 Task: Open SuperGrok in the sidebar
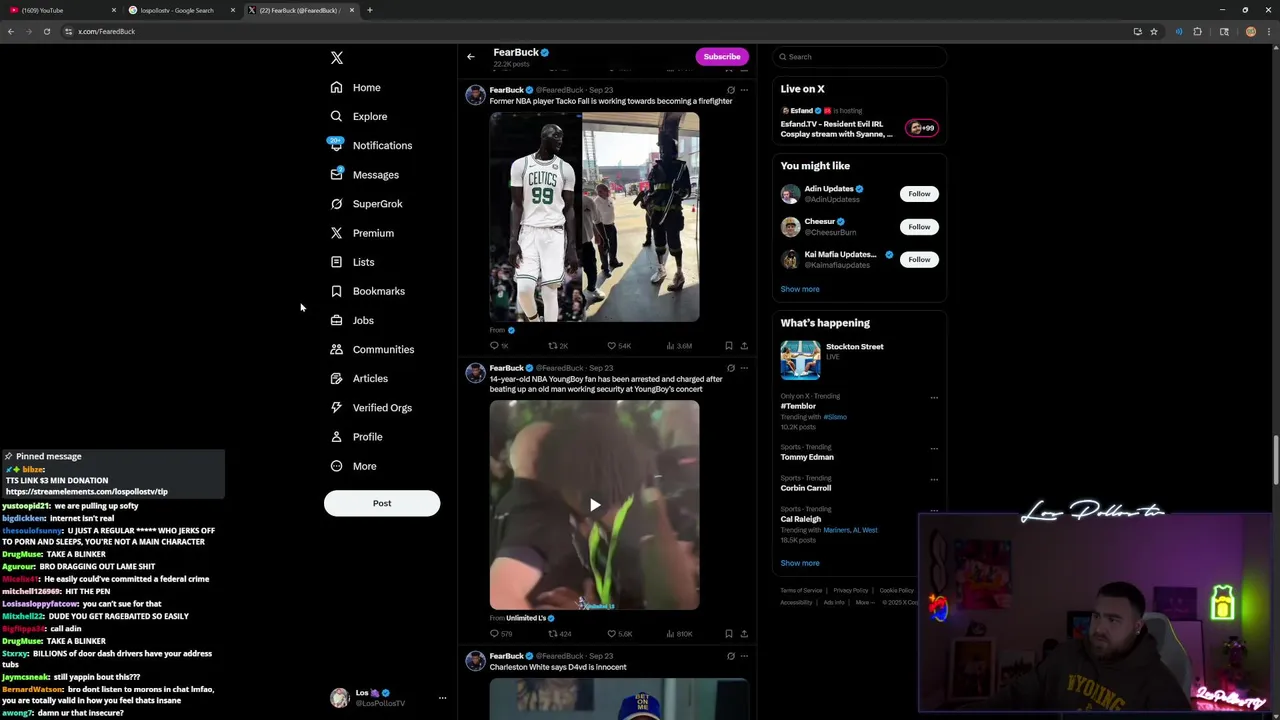[366, 204]
